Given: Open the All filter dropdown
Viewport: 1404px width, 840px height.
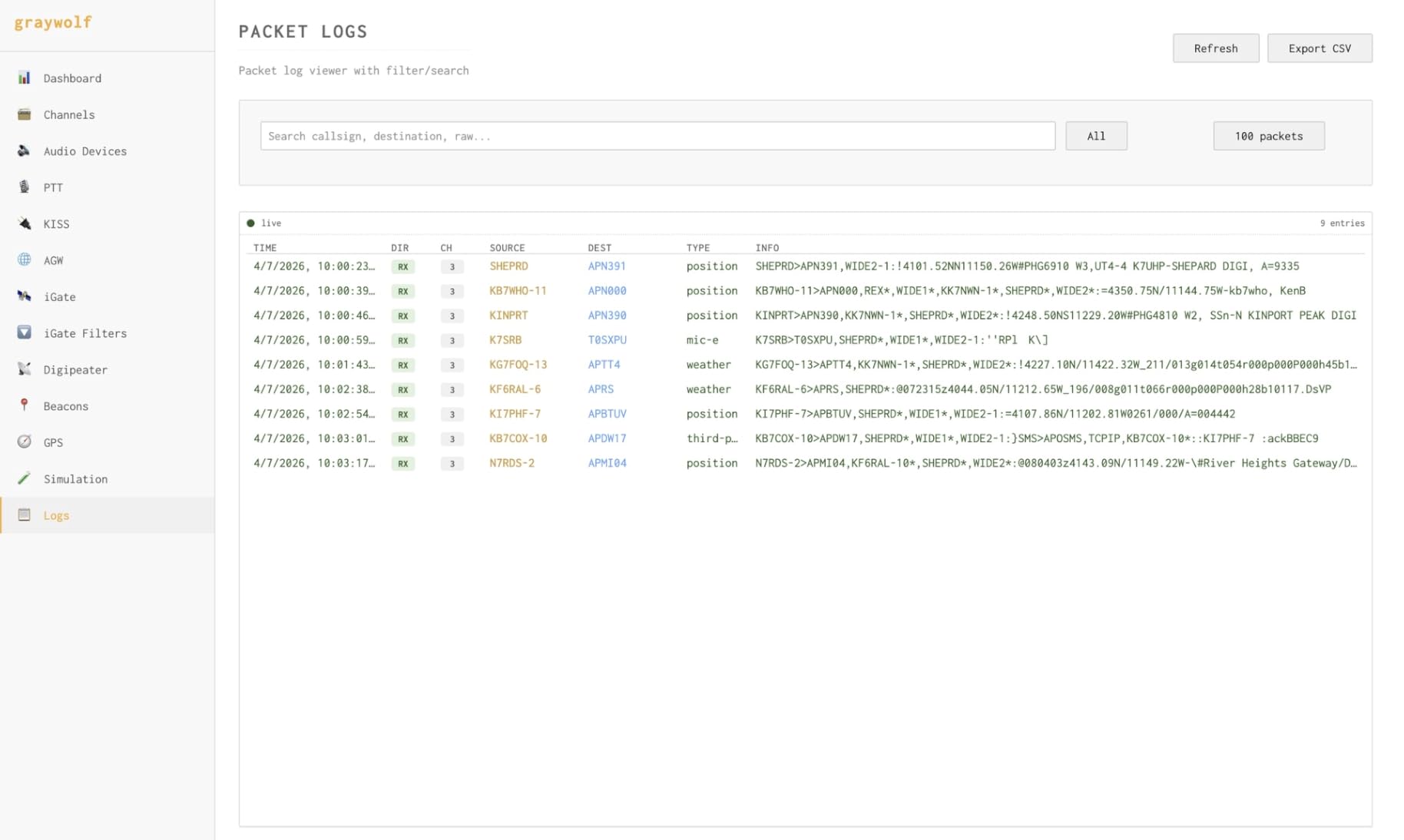Looking at the screenshot, I should (1096, 136).
